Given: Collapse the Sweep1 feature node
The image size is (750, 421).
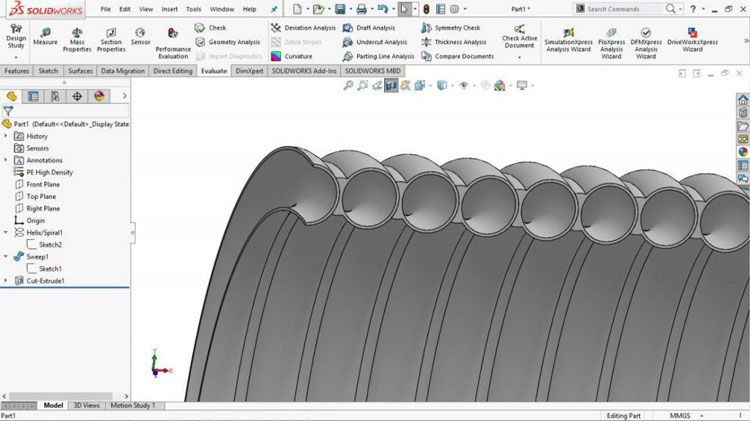Looking at the screenshot, I should 7,257.
